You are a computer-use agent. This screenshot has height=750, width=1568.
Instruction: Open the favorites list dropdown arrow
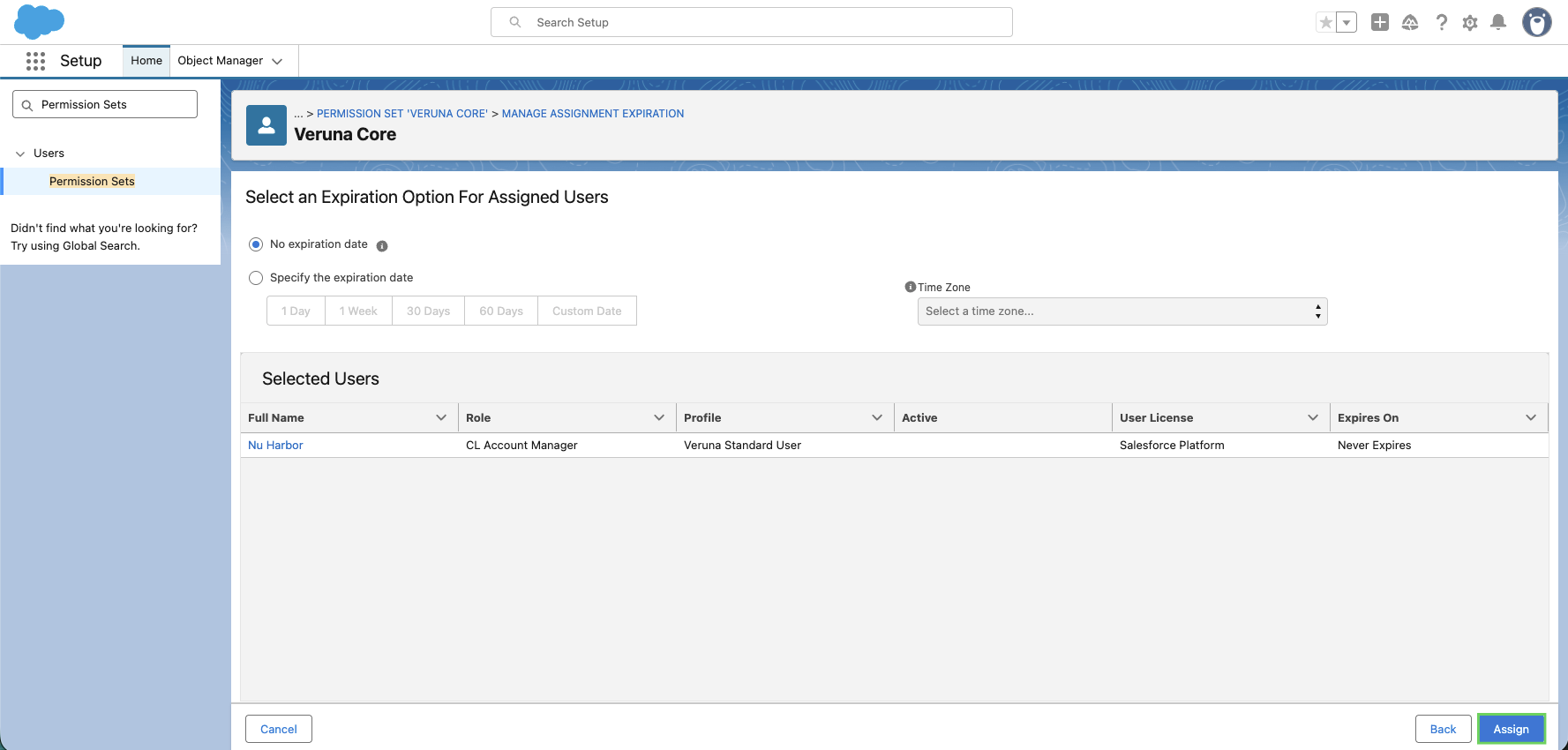1347,23
